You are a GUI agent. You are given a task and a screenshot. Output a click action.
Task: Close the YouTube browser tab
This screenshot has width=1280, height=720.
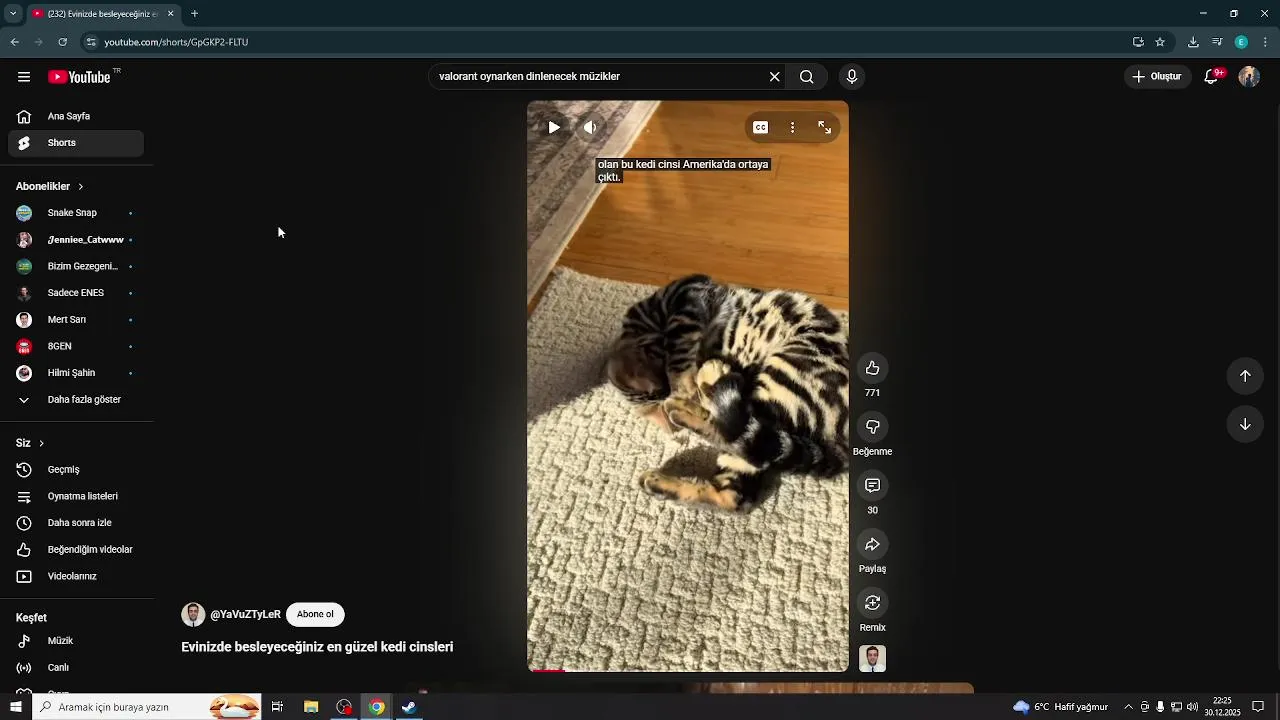(170, 14)
